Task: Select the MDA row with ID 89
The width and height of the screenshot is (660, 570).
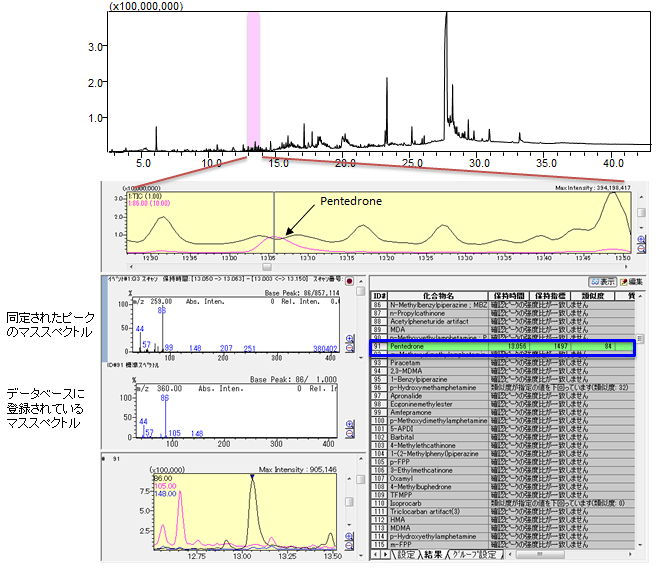Action: pos(503,330)
